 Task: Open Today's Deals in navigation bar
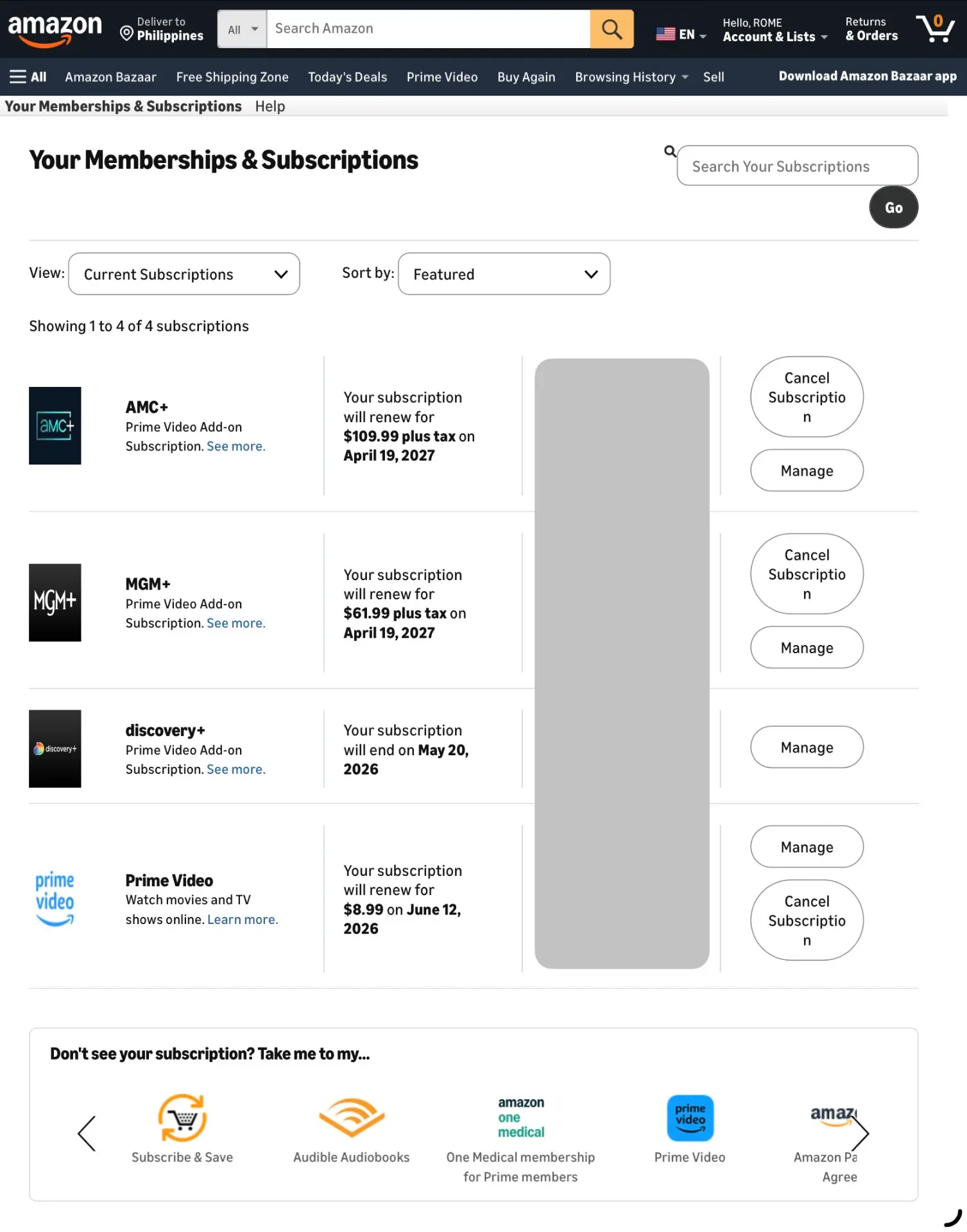point(347,77)
